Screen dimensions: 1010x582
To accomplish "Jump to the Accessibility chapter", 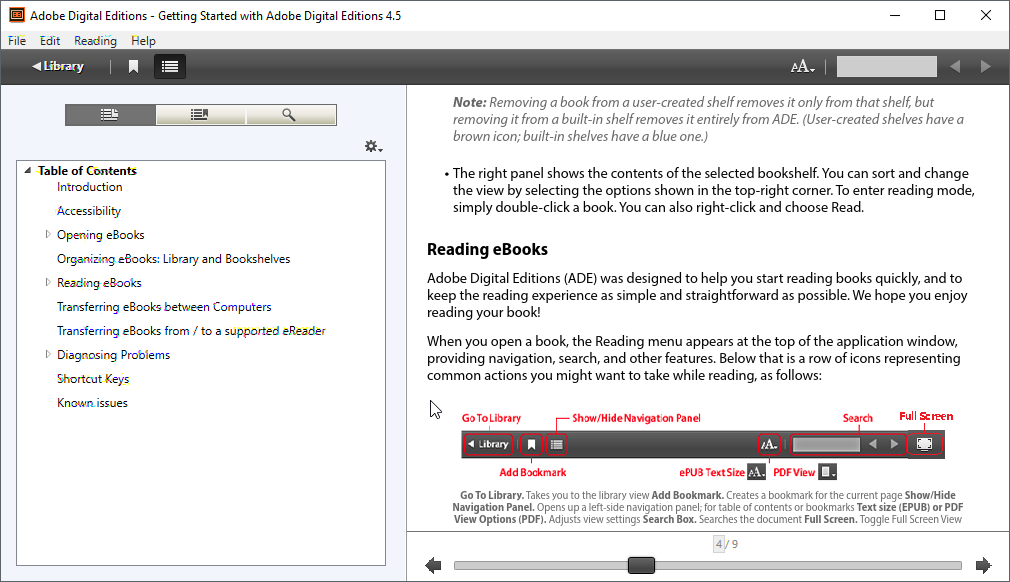I will [x=89, y=211].
